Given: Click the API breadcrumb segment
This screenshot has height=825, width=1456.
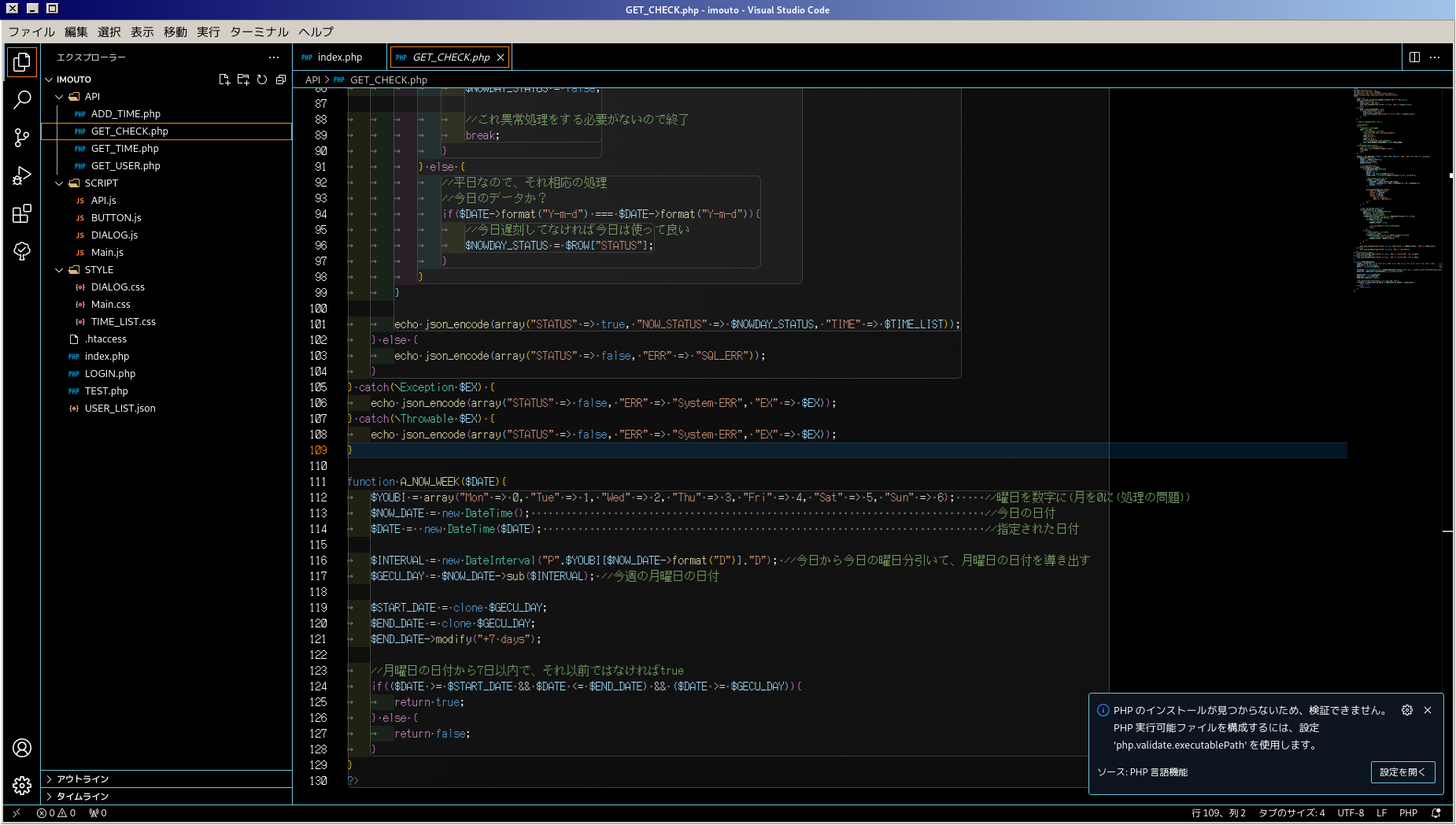Looking at the screenshot, I should 312,80.
